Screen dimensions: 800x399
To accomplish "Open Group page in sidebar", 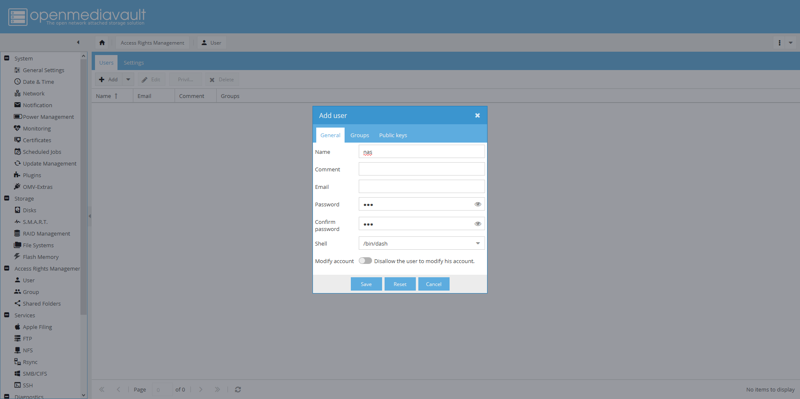I will tap(27, 292).
